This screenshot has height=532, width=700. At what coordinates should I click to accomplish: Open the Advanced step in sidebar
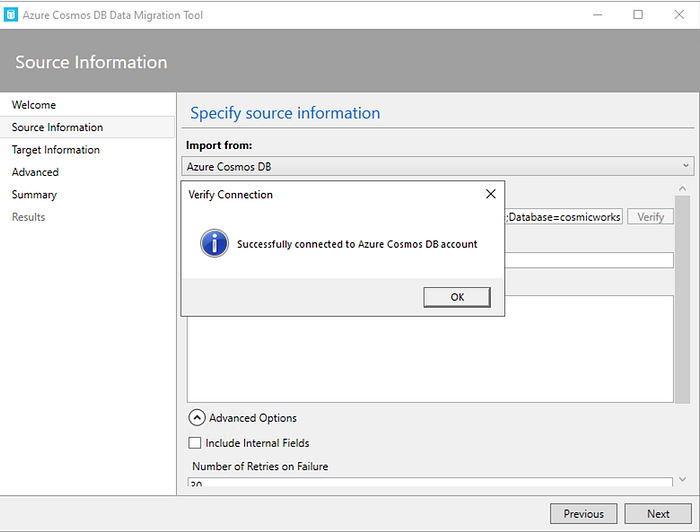click(35, 172)
